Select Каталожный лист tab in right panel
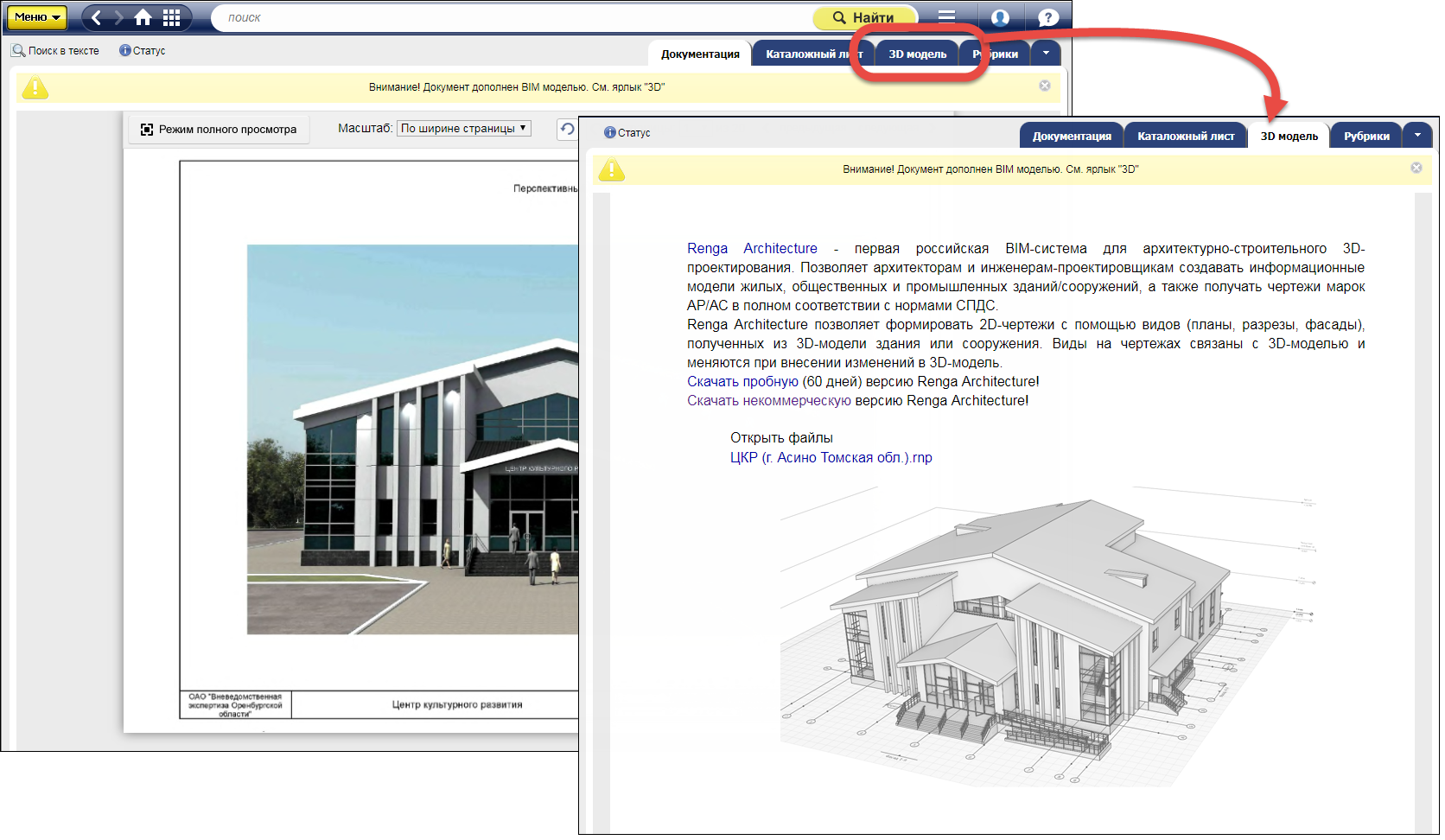This screenshot has height=840, width=1445. pyautogui.click(x=1186, y=137)
